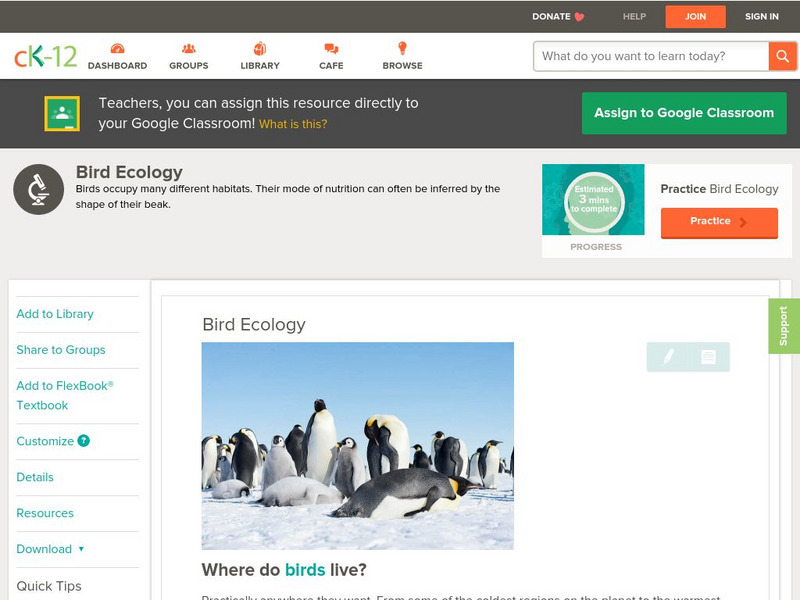Open the CAFE menu label
Screen dimensions: 800x600
click(331, 66)
